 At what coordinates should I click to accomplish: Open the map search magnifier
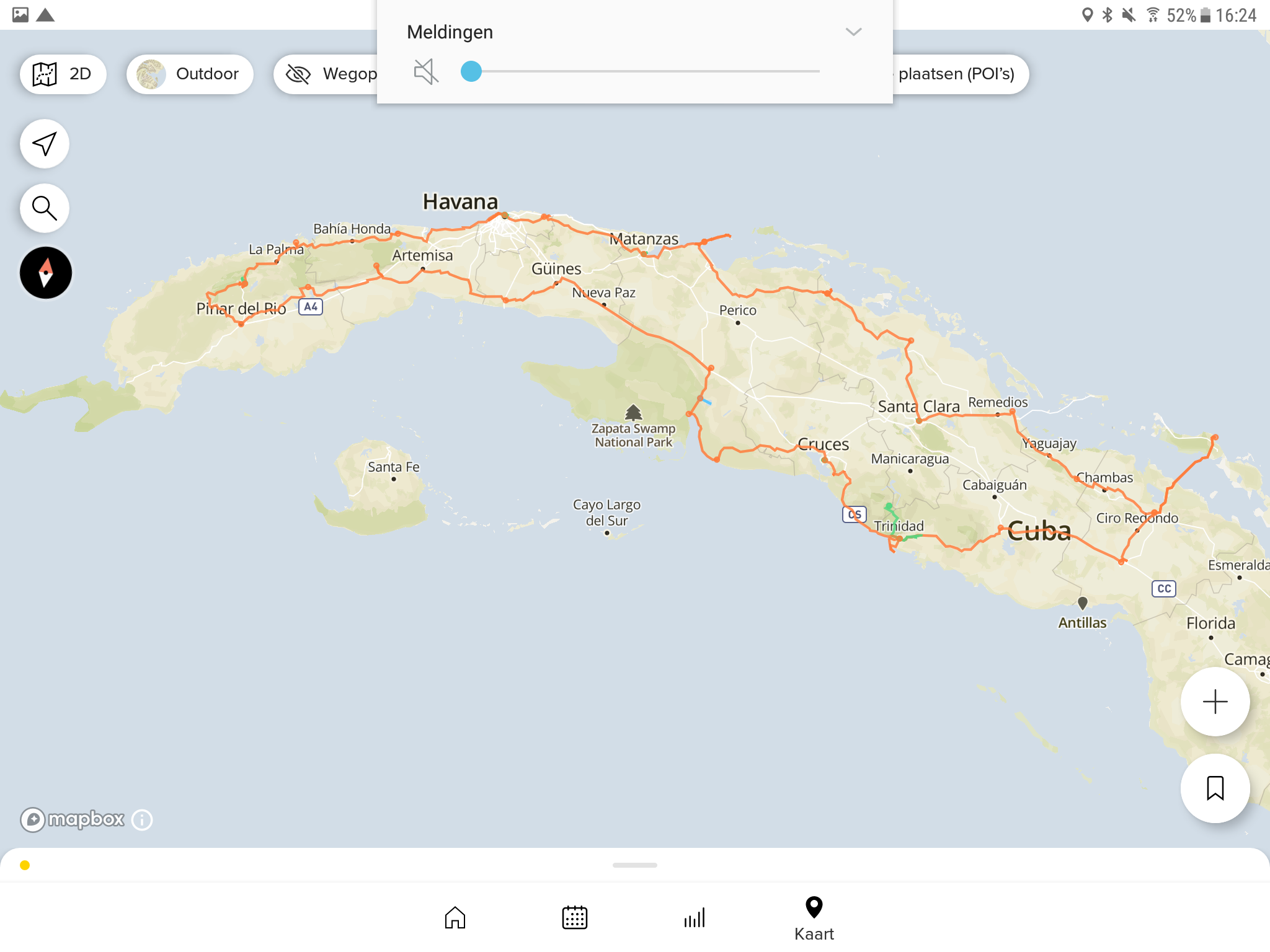pos(45,208)
